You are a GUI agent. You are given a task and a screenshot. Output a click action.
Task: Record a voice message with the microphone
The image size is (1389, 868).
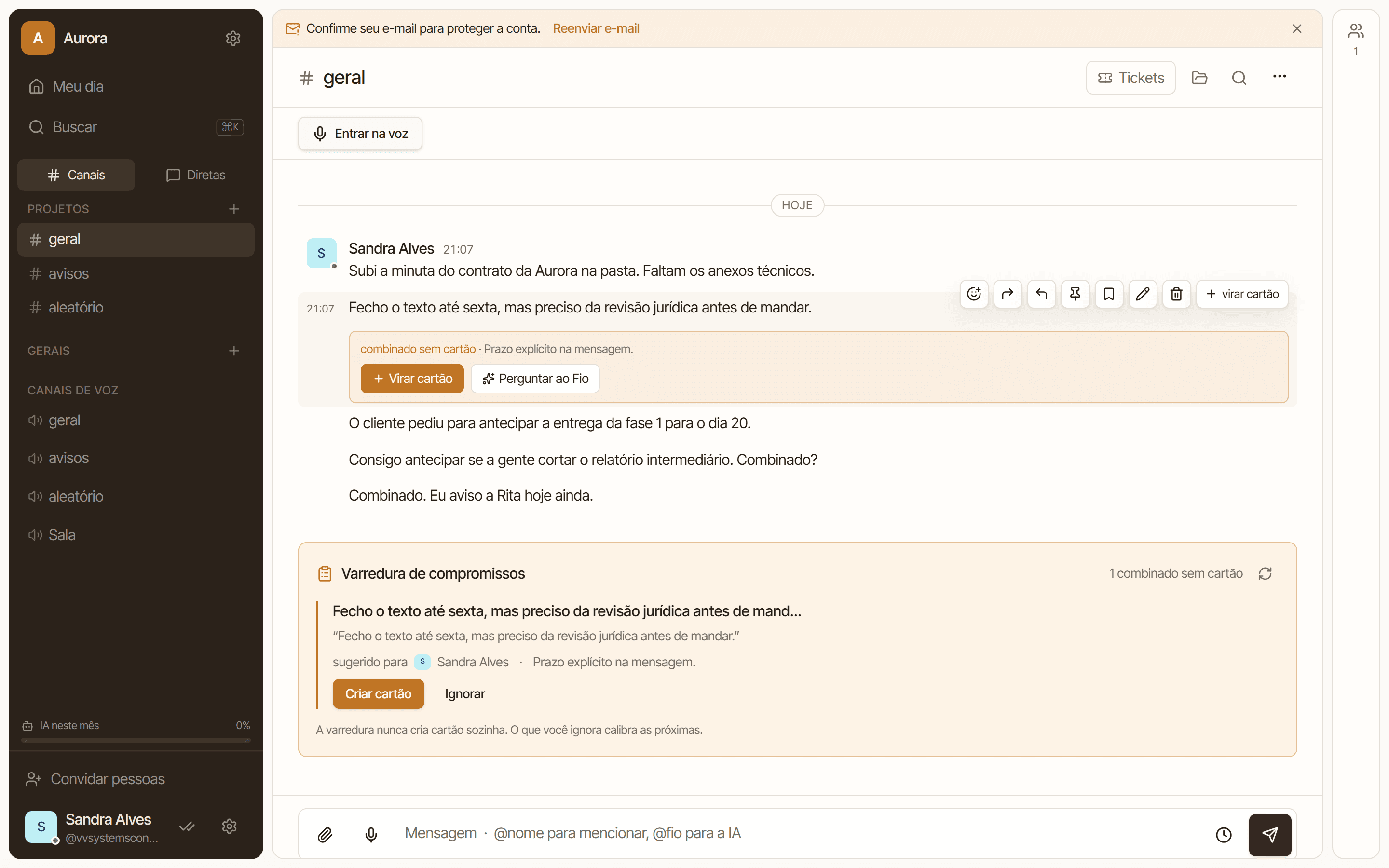tap(371, 834)
